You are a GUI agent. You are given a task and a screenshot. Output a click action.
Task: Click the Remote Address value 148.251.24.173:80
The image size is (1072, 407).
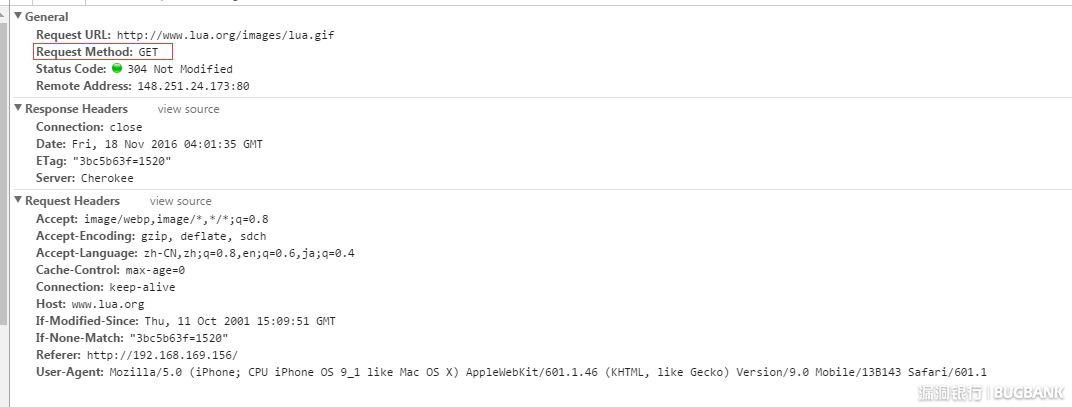(x=193, y=87)
